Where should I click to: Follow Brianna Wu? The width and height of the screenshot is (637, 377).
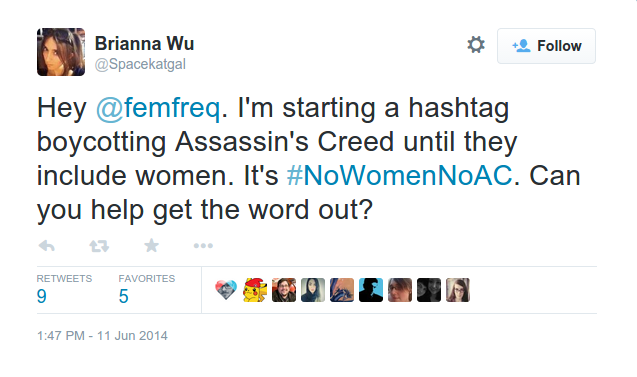click(x=546, y=46)
